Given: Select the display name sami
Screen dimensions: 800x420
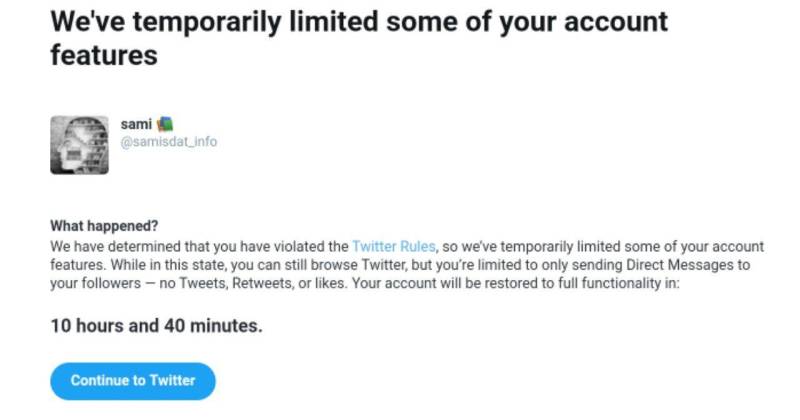Looking at the screenshot, I should coord(136,124).
